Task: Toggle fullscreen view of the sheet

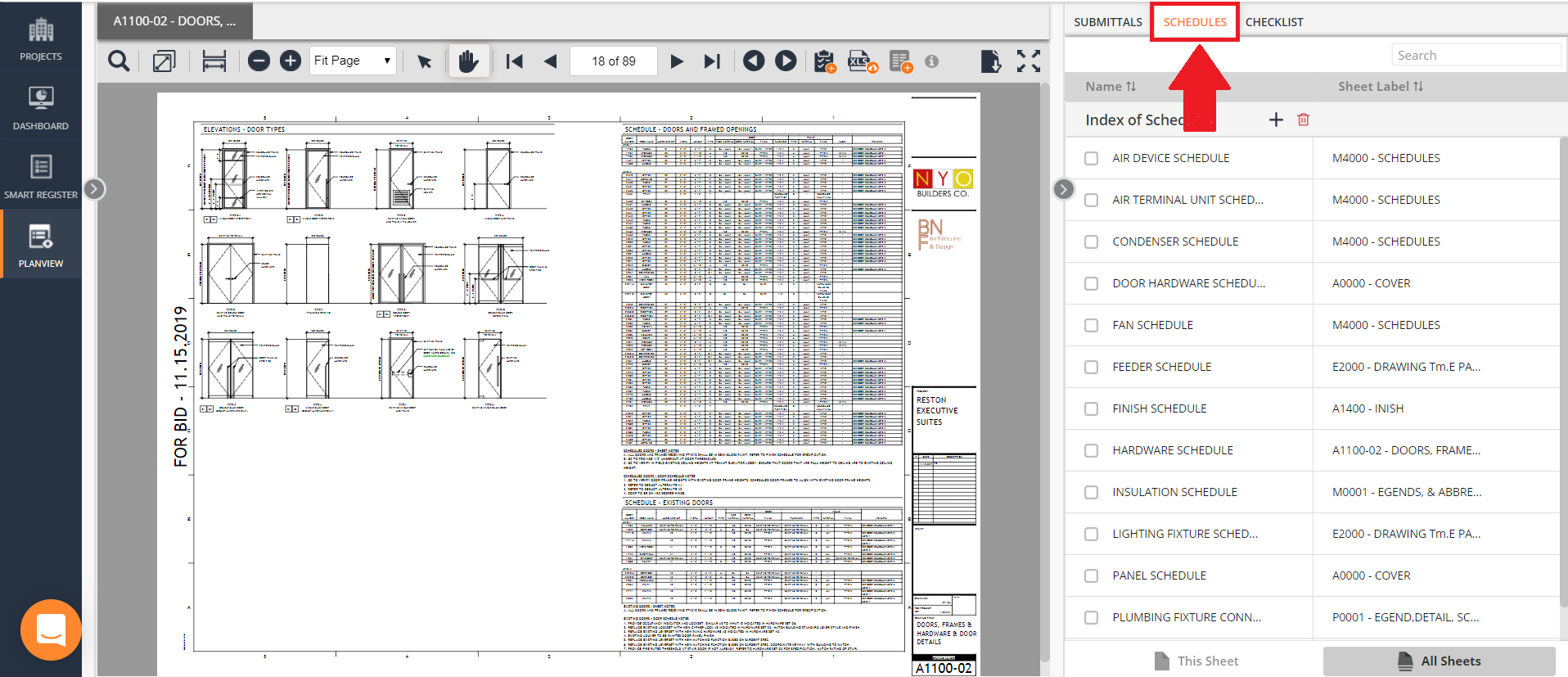Action: point(1029,61)
